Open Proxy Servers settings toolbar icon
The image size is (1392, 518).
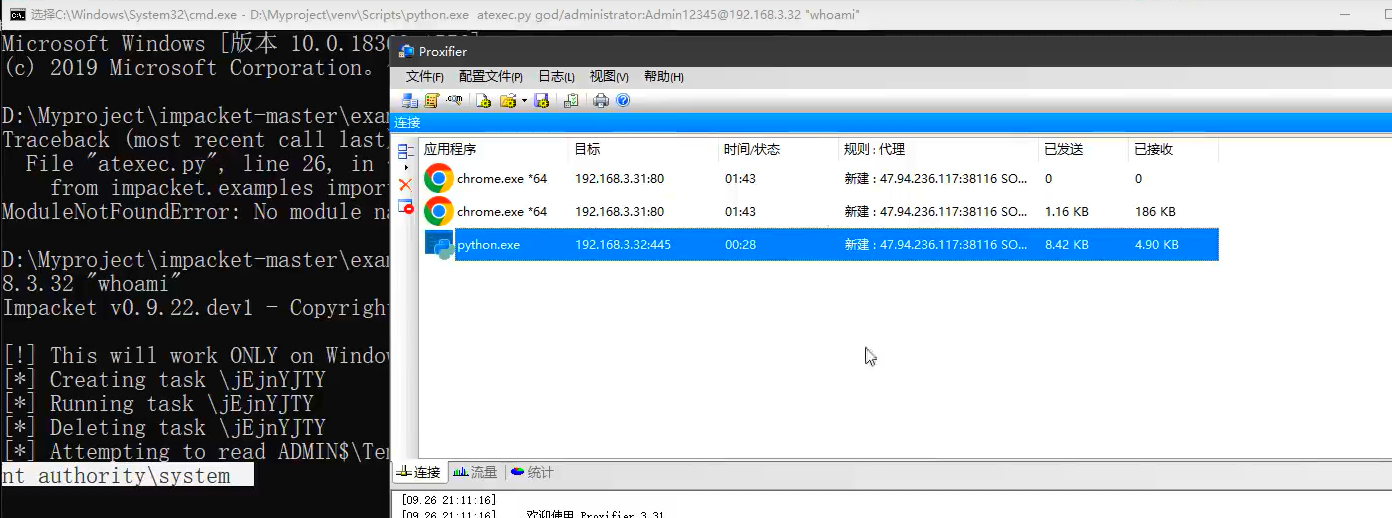pos(410,100)
